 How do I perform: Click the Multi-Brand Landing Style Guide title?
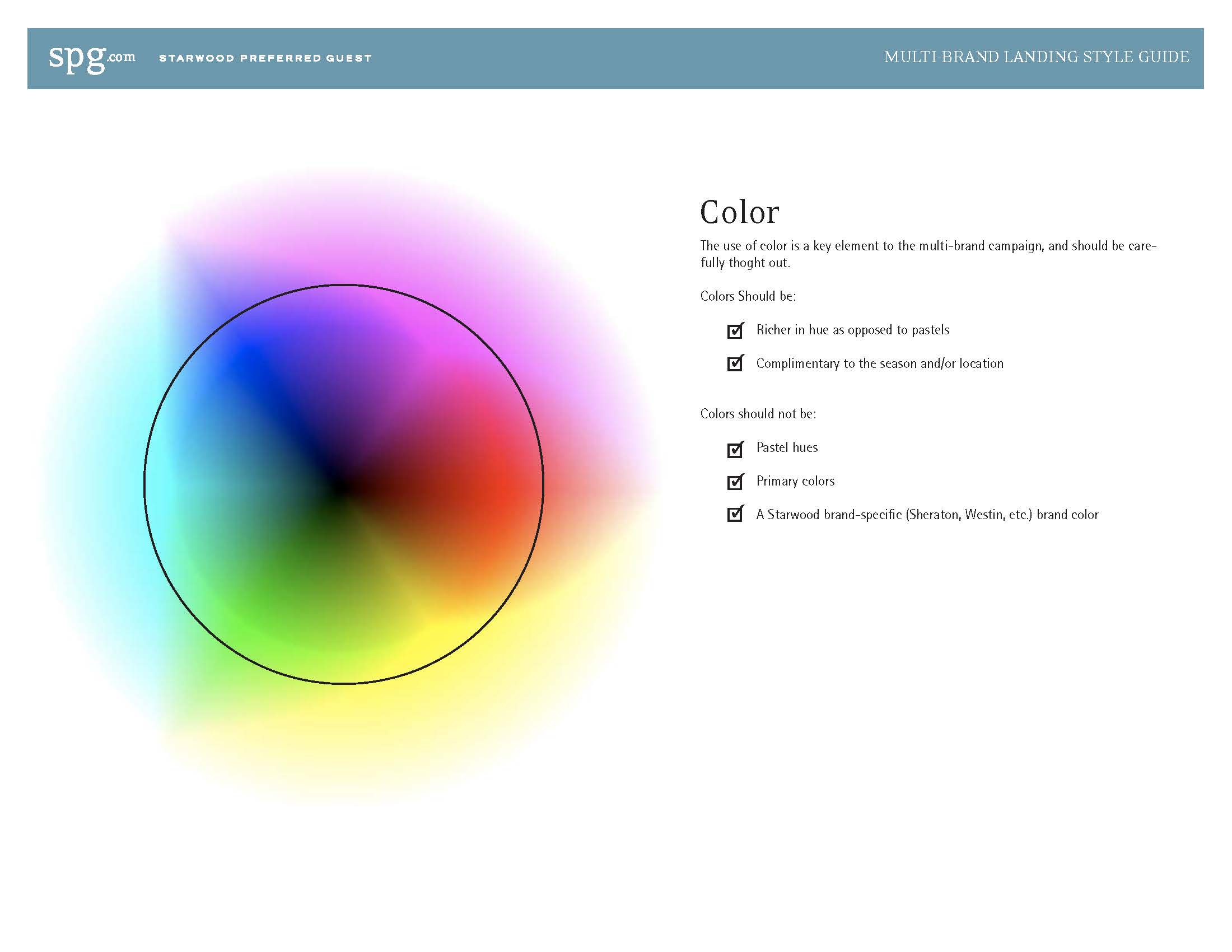pyautogui.click(x=1036, y=57)
